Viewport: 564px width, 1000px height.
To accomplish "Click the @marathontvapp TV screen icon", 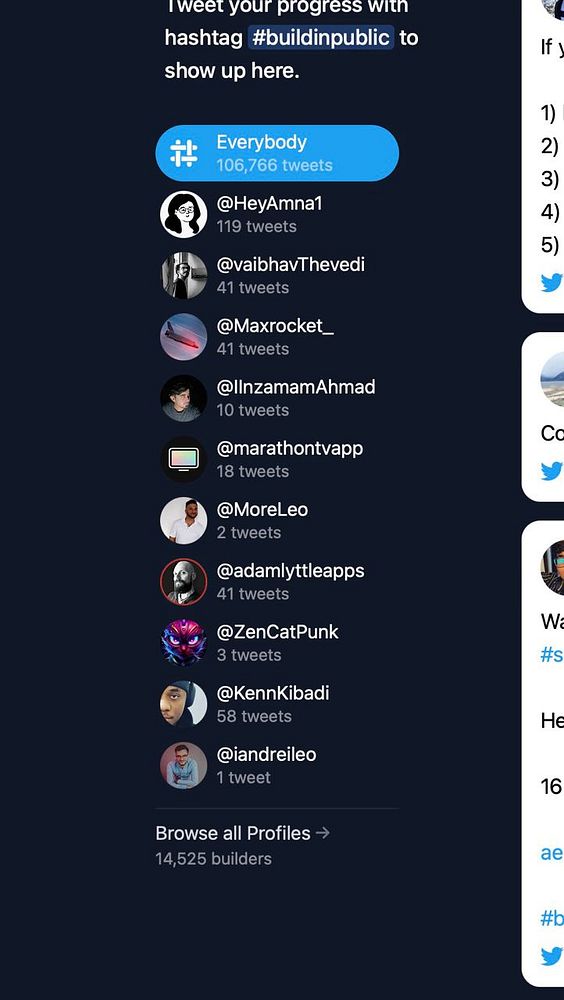I will coord(184,459).
